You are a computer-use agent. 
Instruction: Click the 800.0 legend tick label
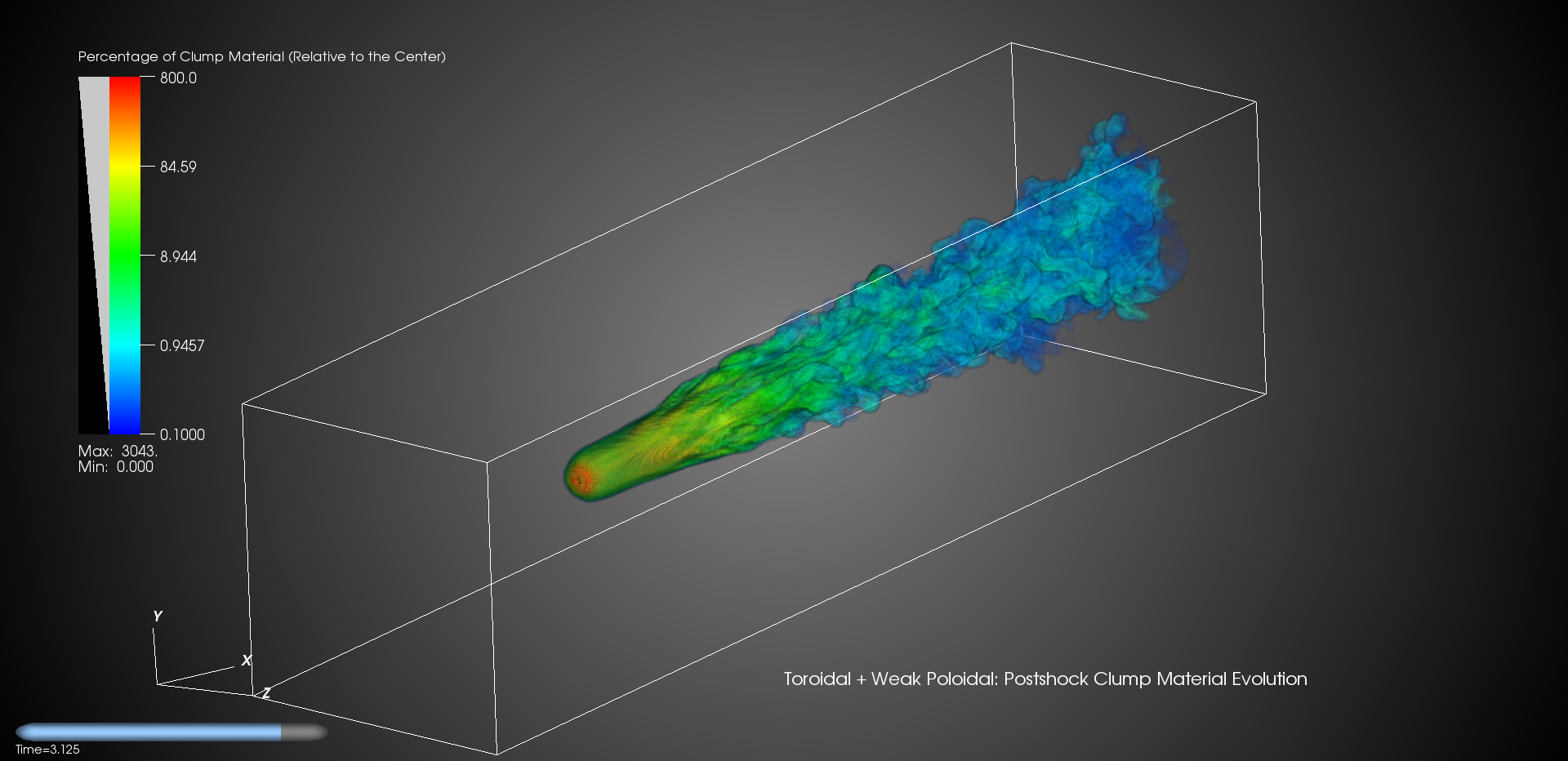tap(178, 78)
